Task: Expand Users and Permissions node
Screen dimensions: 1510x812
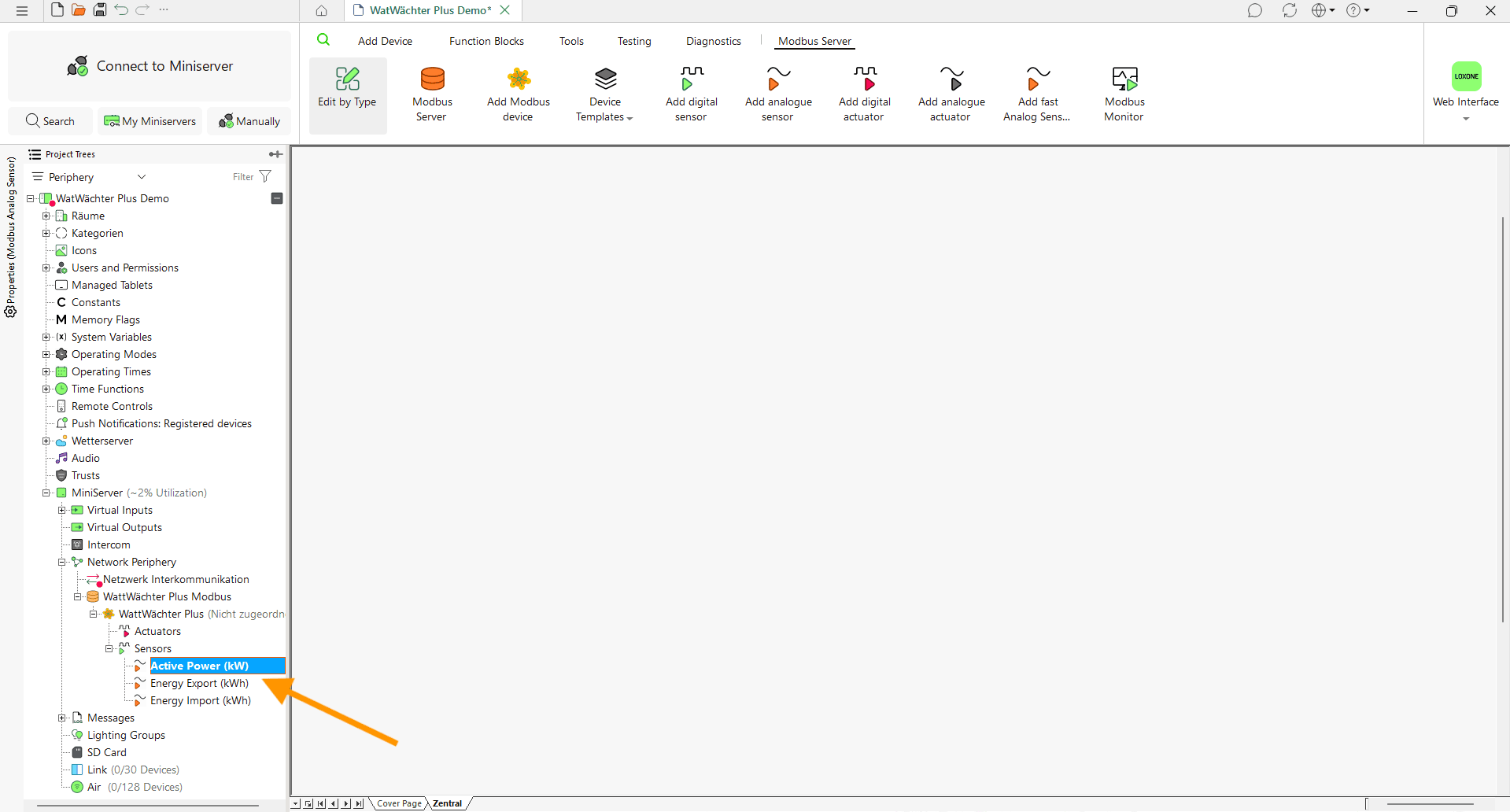Action: (x=46, y=268)
